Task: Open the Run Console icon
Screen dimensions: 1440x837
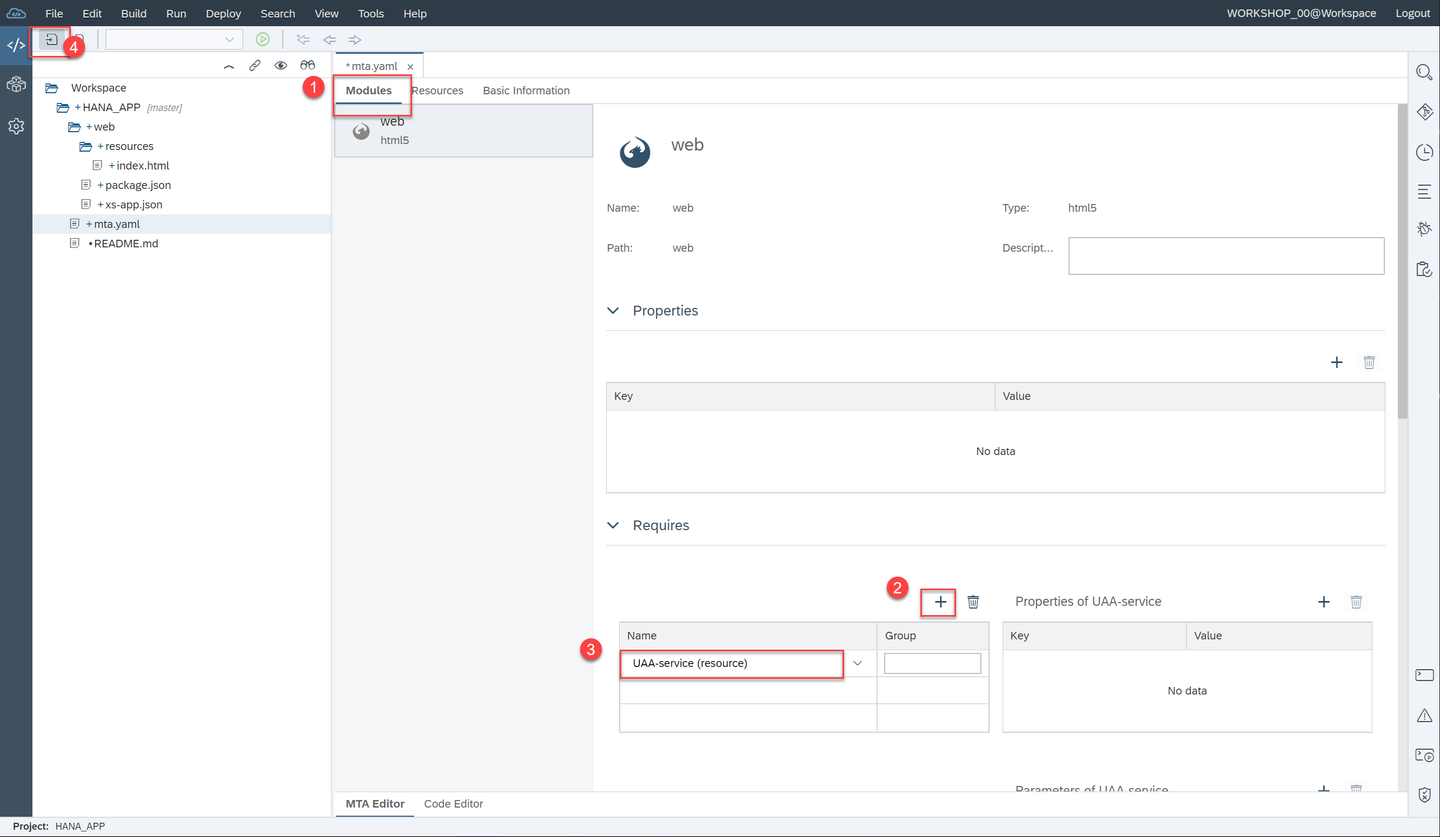Action: pos(1425,755)
